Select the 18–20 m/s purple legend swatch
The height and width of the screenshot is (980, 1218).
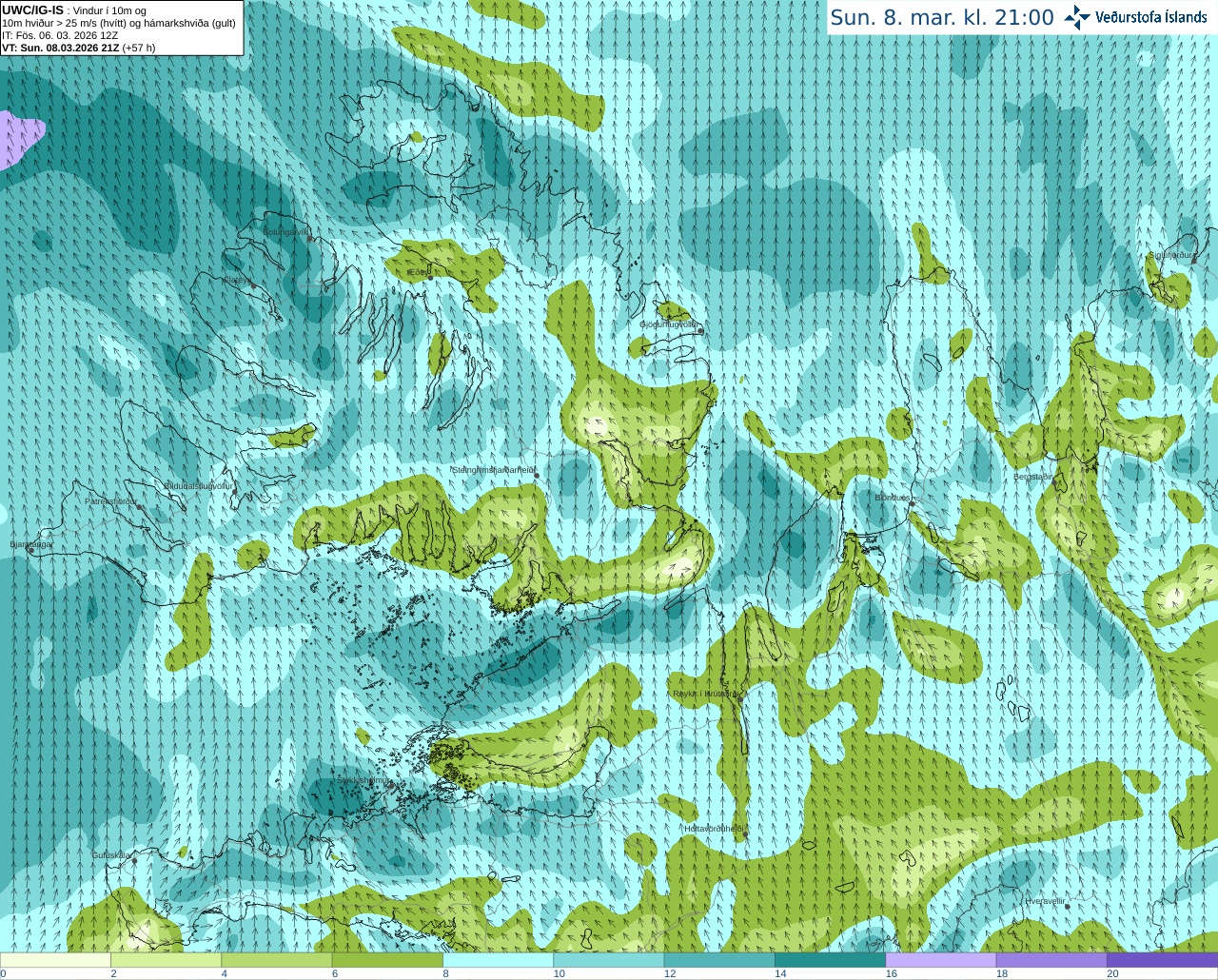click(x=1051, y=960)
